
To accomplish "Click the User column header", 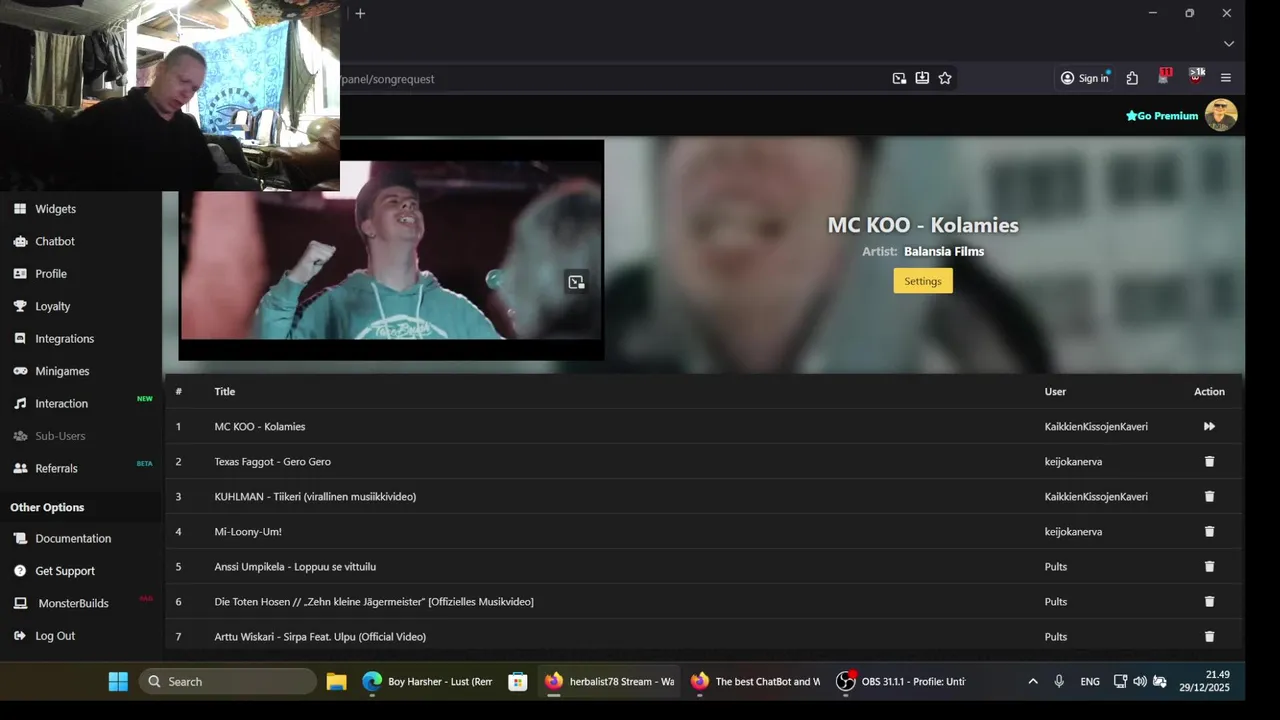I will pyautogui.click(x=1055, y=391).
